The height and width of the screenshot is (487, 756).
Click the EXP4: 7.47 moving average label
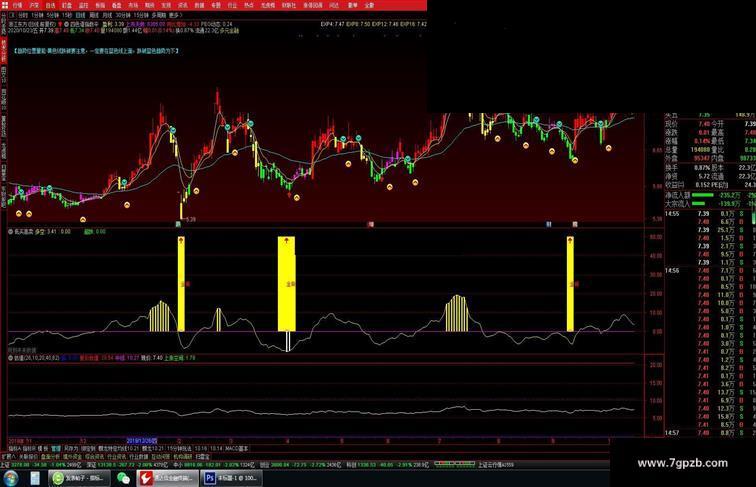(332, 24)
